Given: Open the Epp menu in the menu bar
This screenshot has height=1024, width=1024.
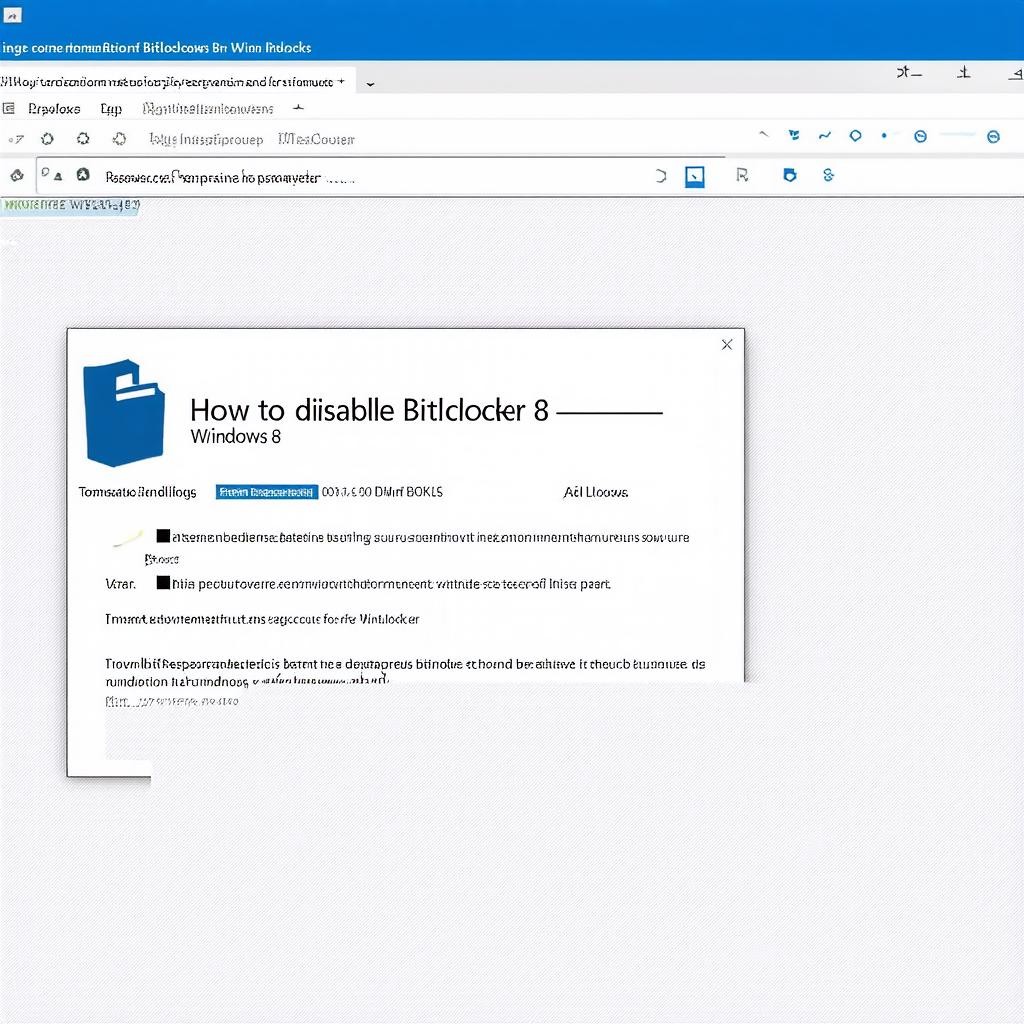Looking at the screenshot, I should 111,109.
